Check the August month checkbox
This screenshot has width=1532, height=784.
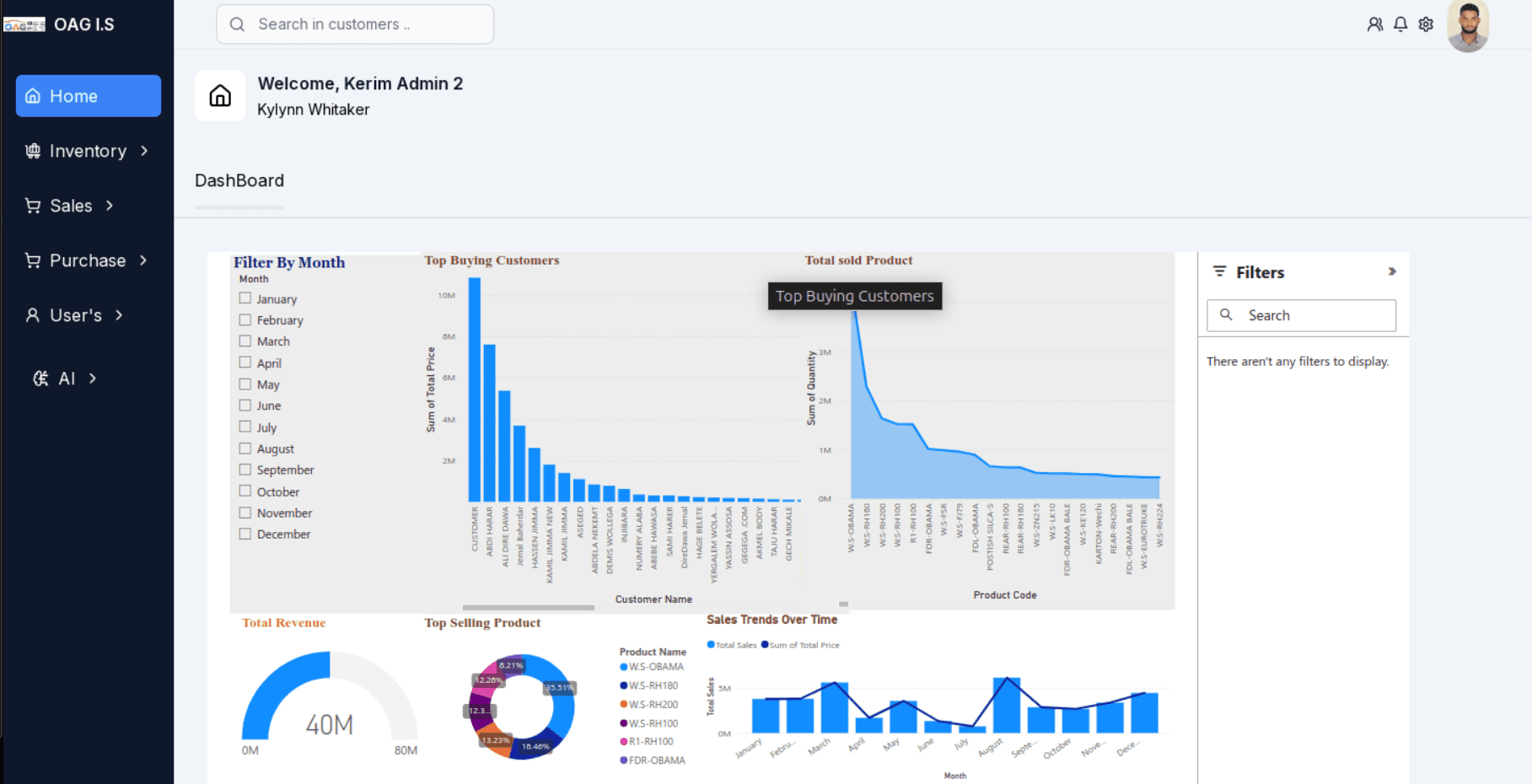tap(245, 448)
